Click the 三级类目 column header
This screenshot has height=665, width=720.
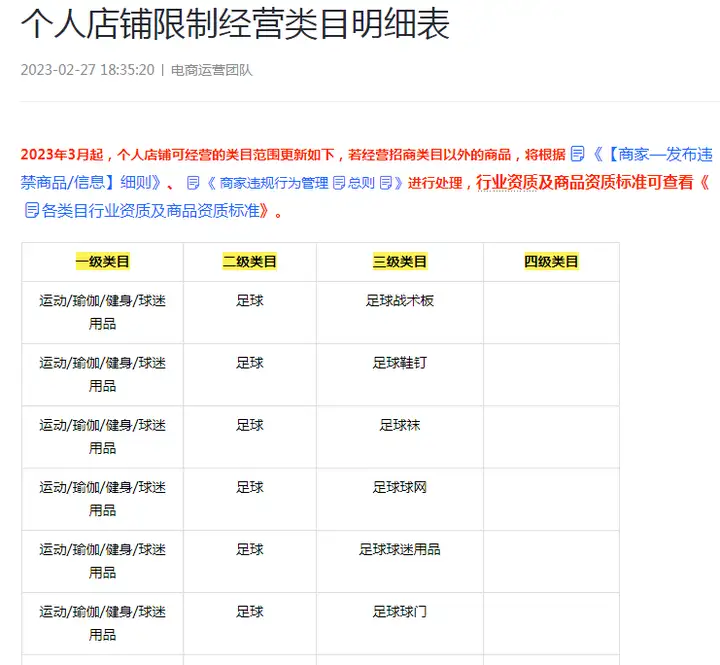[399, 262]
